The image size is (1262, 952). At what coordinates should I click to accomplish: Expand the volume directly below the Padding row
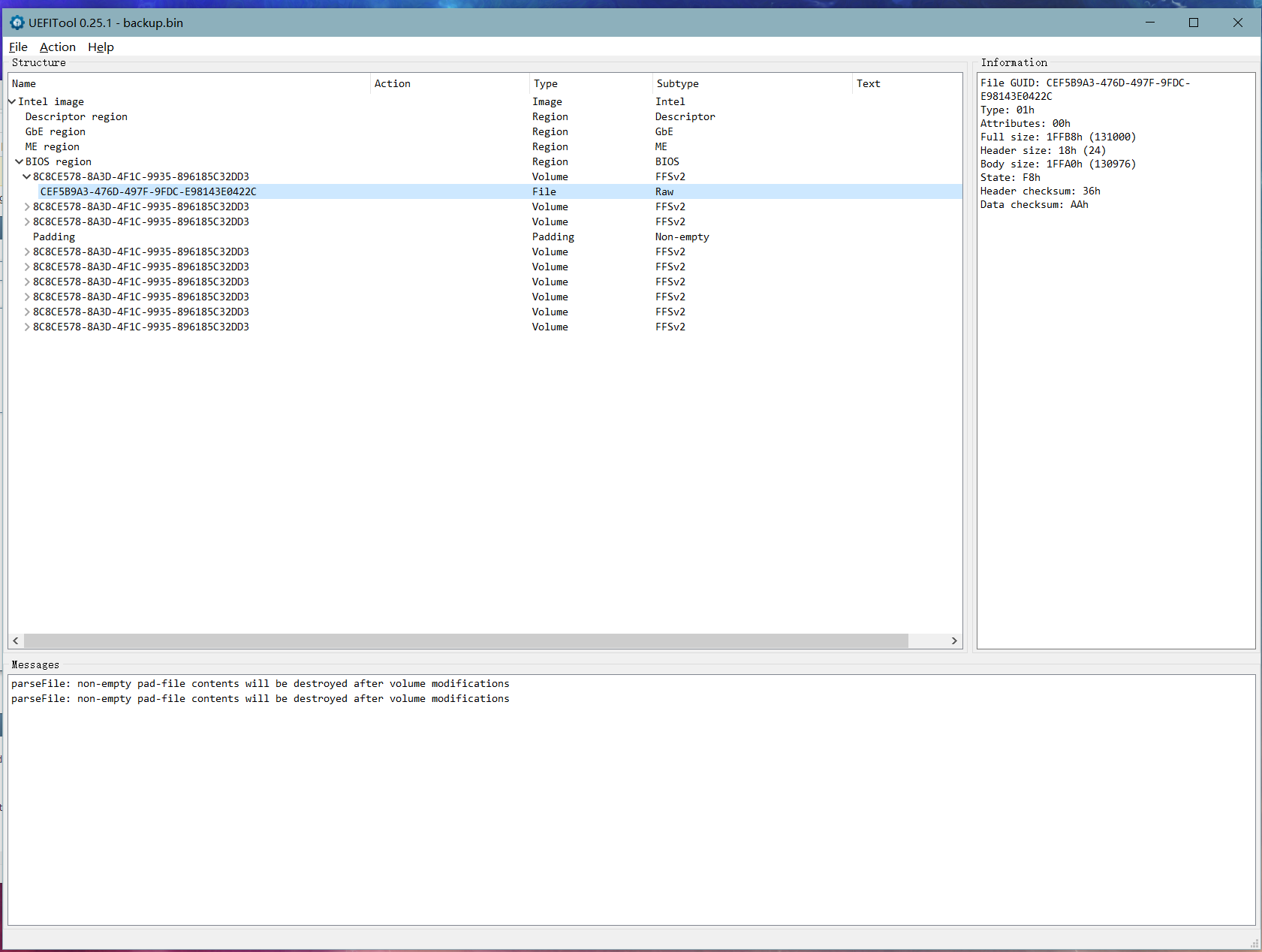pos(27,252)
